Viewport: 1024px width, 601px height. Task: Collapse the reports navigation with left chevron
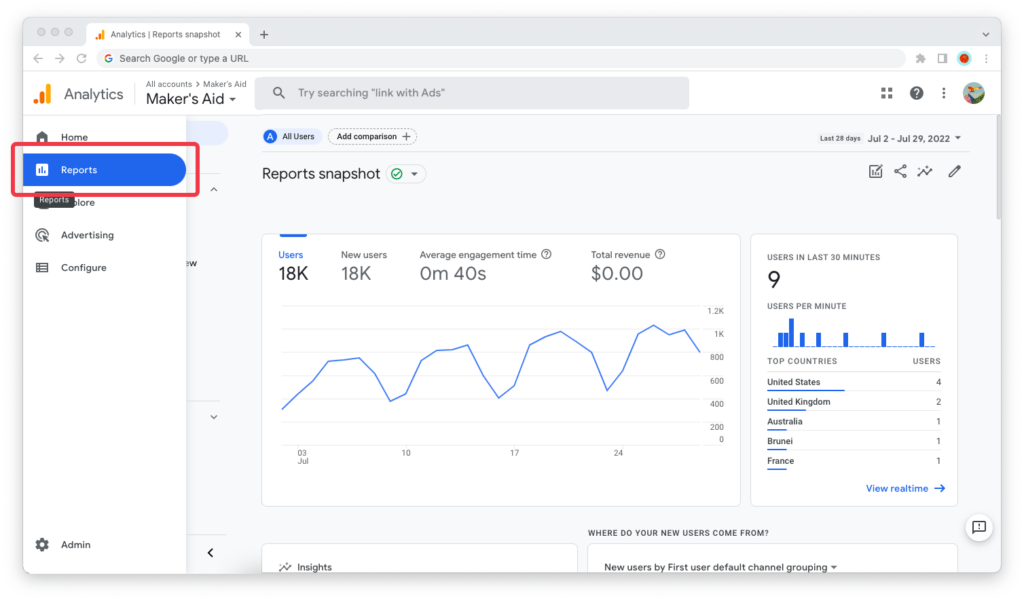coord(210,553)
